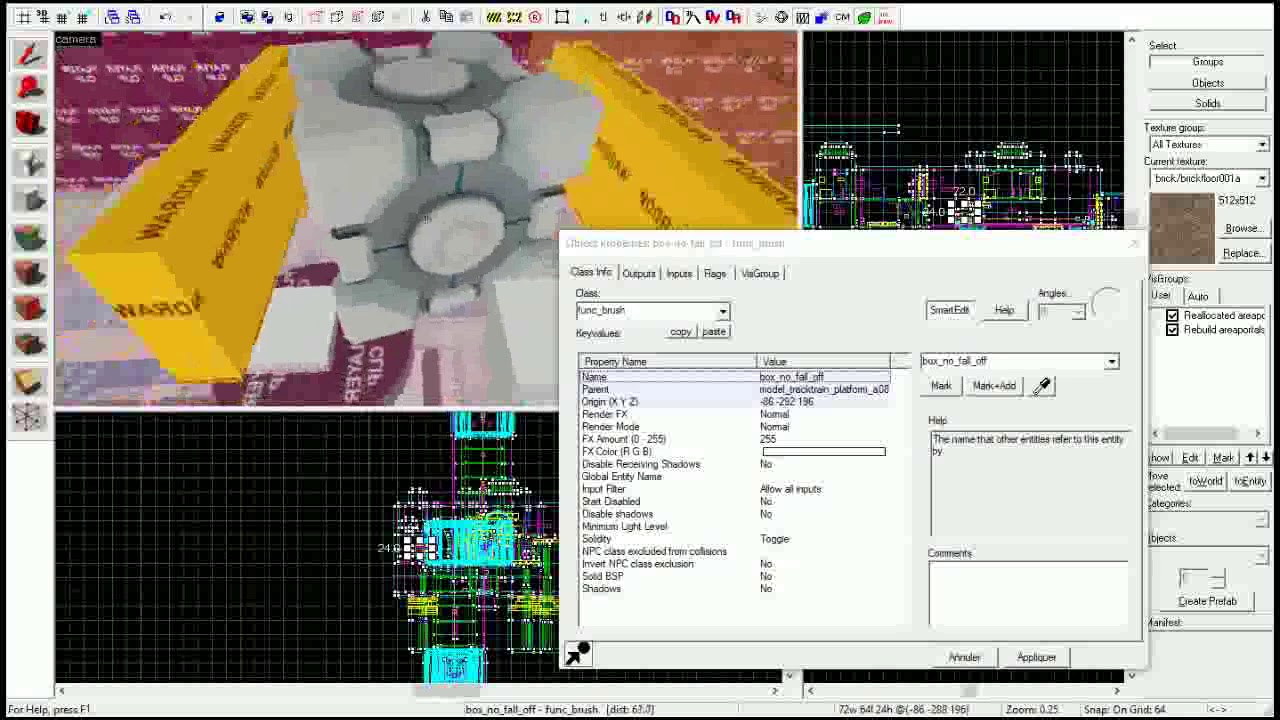This screenshot has height=720, width=1280.
Task: Select the Parent property row
Action: coord(734,389)
